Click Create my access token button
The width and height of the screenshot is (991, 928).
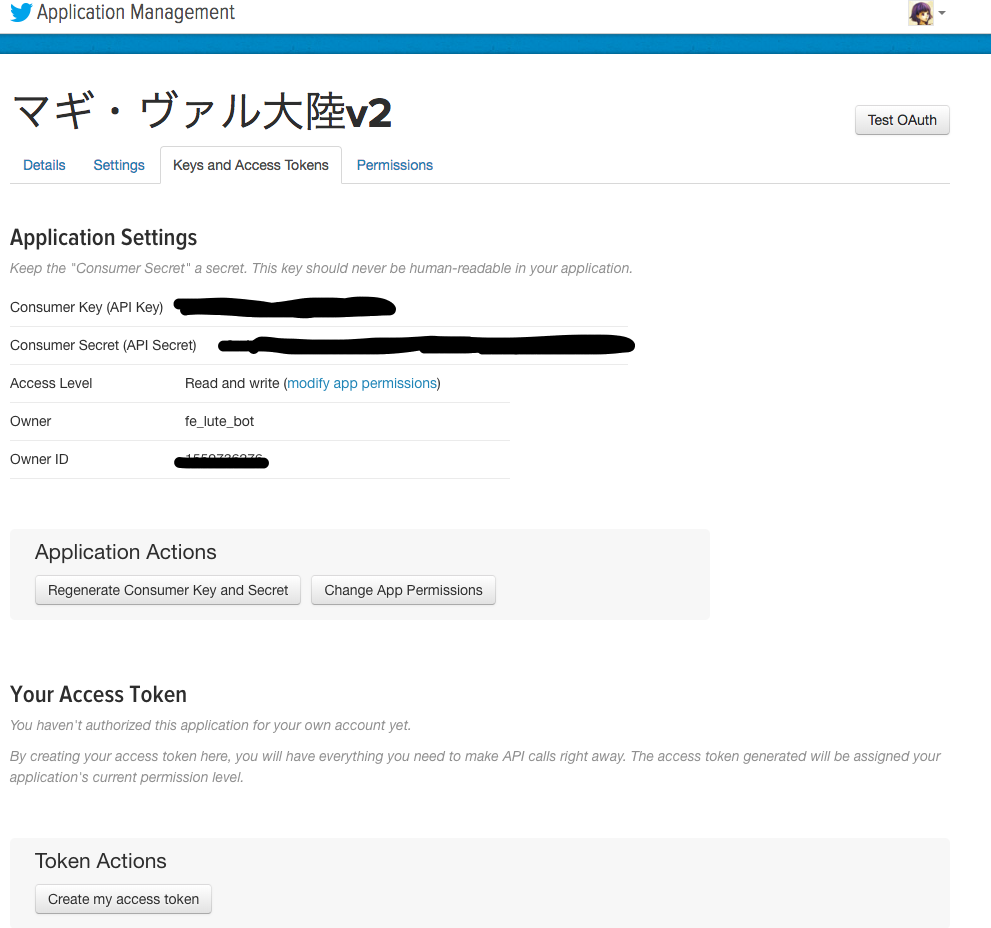click(123, 899)
